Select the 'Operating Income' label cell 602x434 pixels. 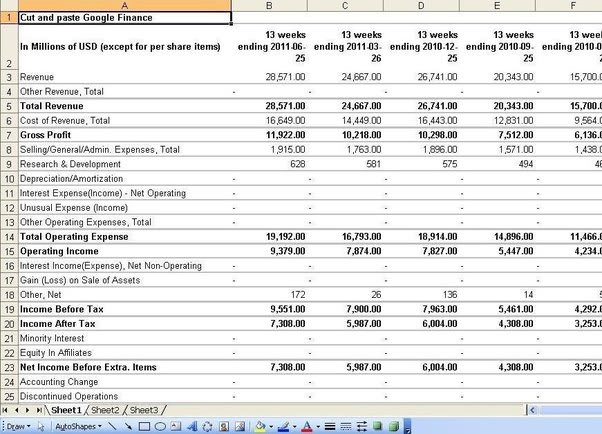point(124,251)
